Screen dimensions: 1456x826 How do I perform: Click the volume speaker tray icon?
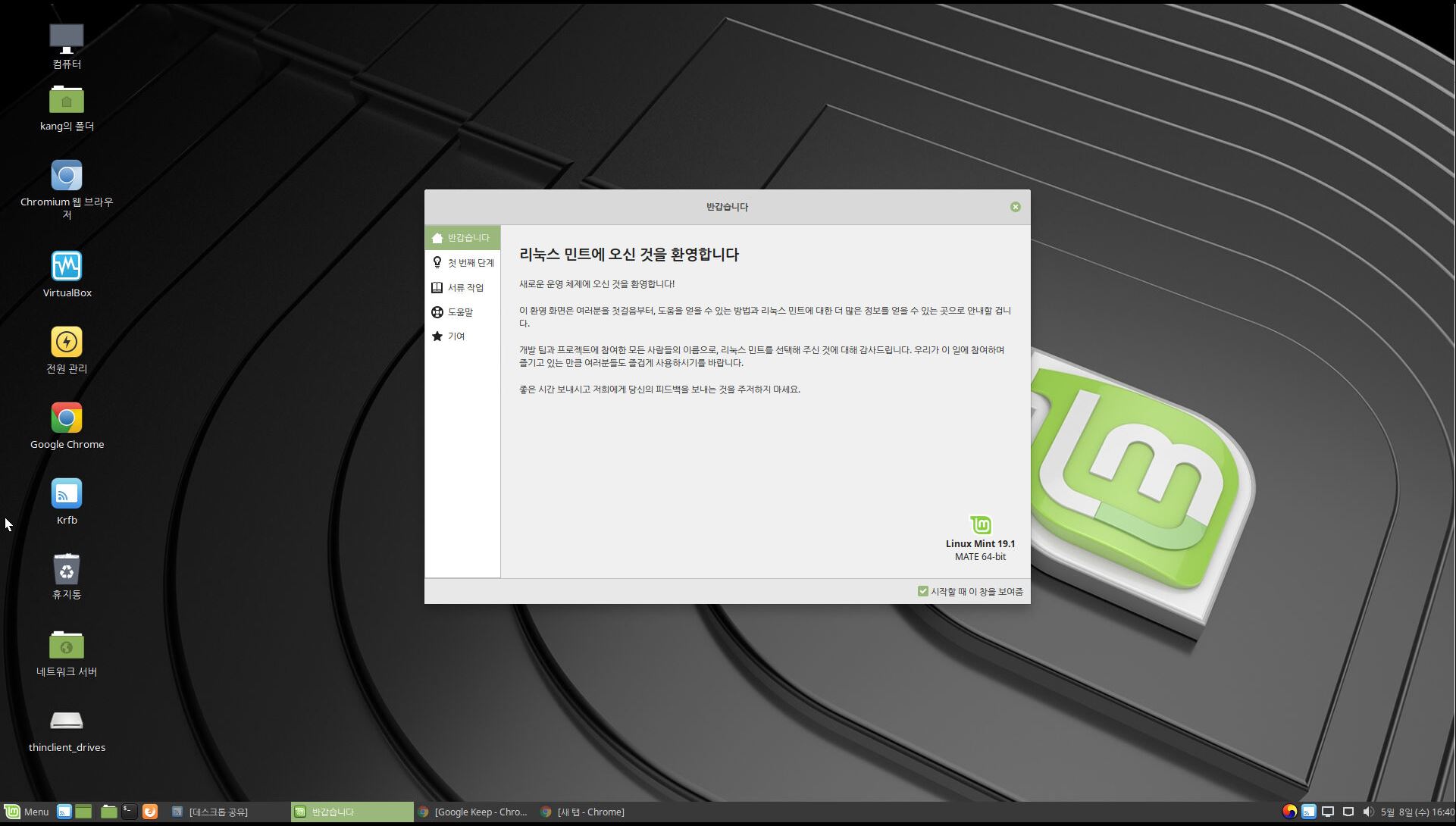[x=1368, y=812]
